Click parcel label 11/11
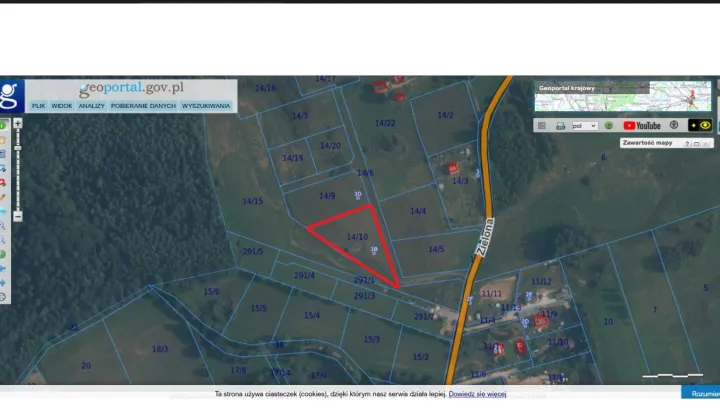 point(491,293)
